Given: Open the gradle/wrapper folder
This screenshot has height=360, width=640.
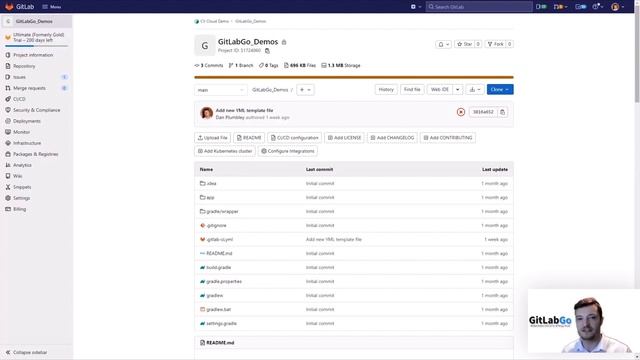Looking at the screenshot, I should click(222, 211).
